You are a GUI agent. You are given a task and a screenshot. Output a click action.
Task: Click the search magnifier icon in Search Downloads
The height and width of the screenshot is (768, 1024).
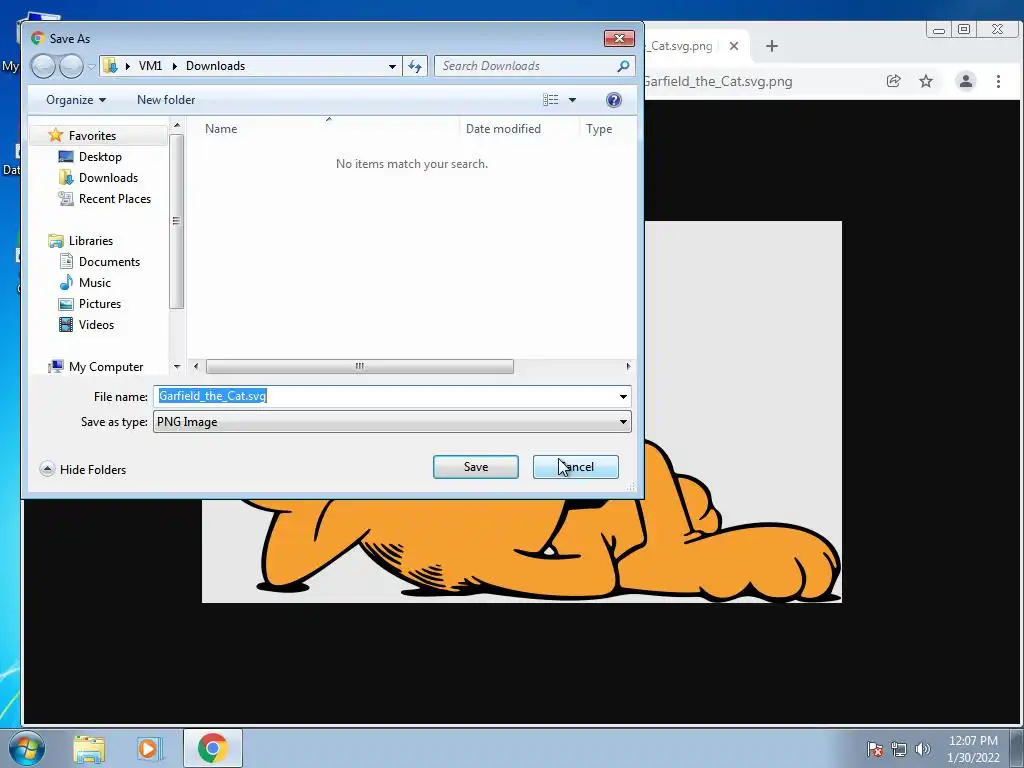(x=623, y=66)
